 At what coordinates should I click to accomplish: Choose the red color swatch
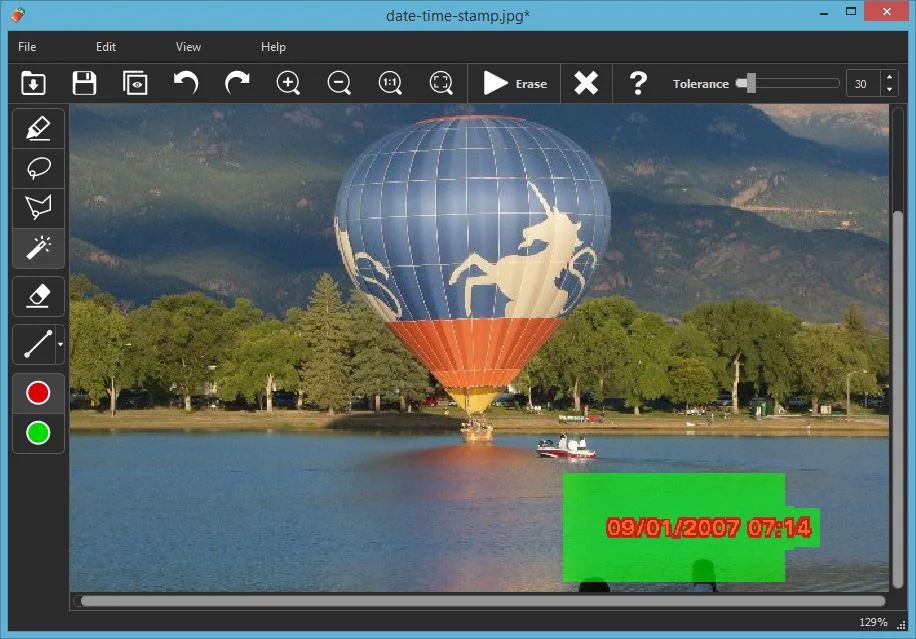click(x=38, y=394)
